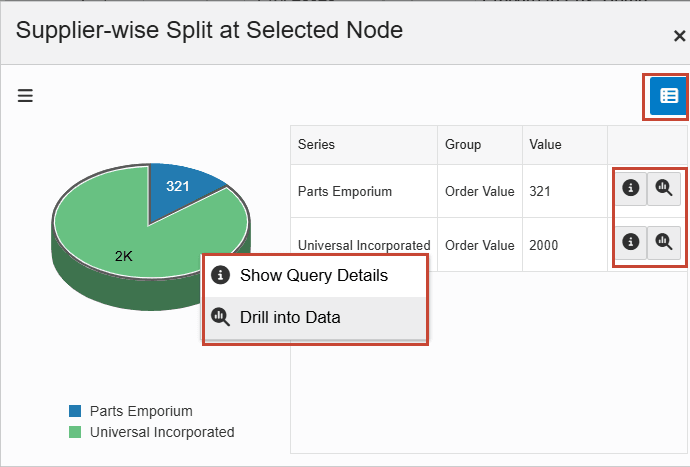Close the Supplier-wise Split dialog
Viewport: 690px width, 467px height.
(679, 36)
